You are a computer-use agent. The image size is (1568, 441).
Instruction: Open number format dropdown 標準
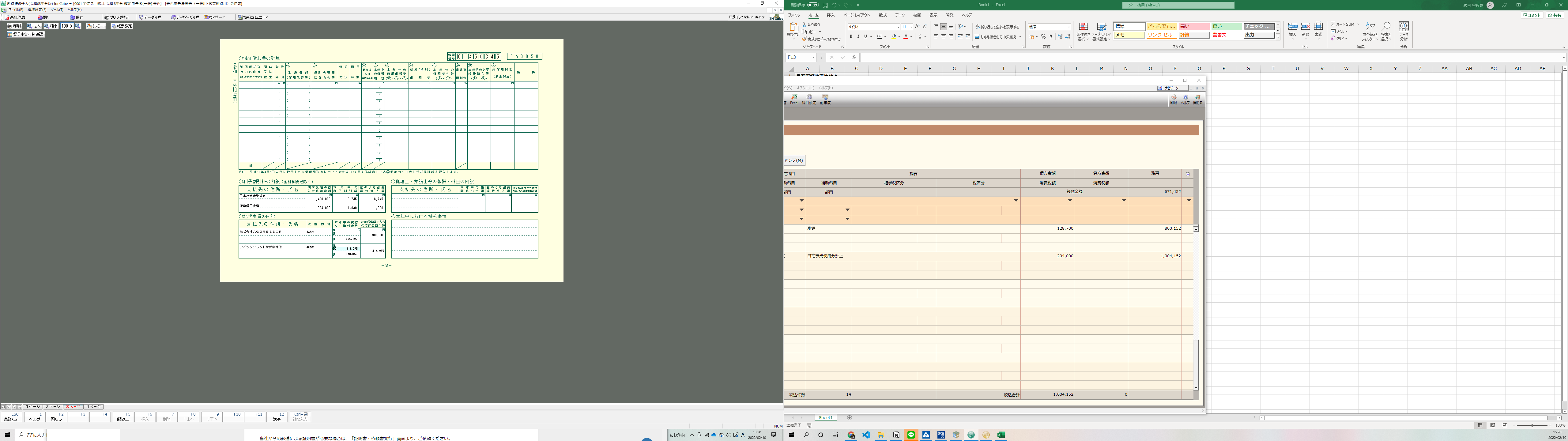1068,27
